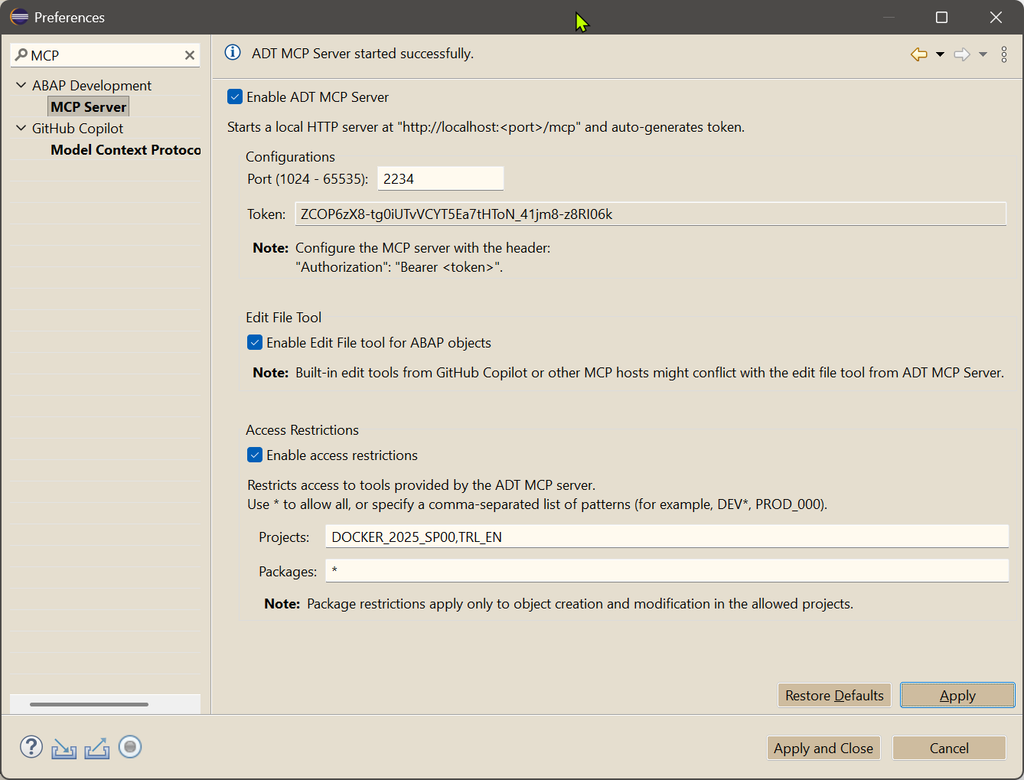Image resolution: width=1024 pixels, height=780 pixels.
Task: Click the Packages patterns field
Action: [x=667, y=571]
